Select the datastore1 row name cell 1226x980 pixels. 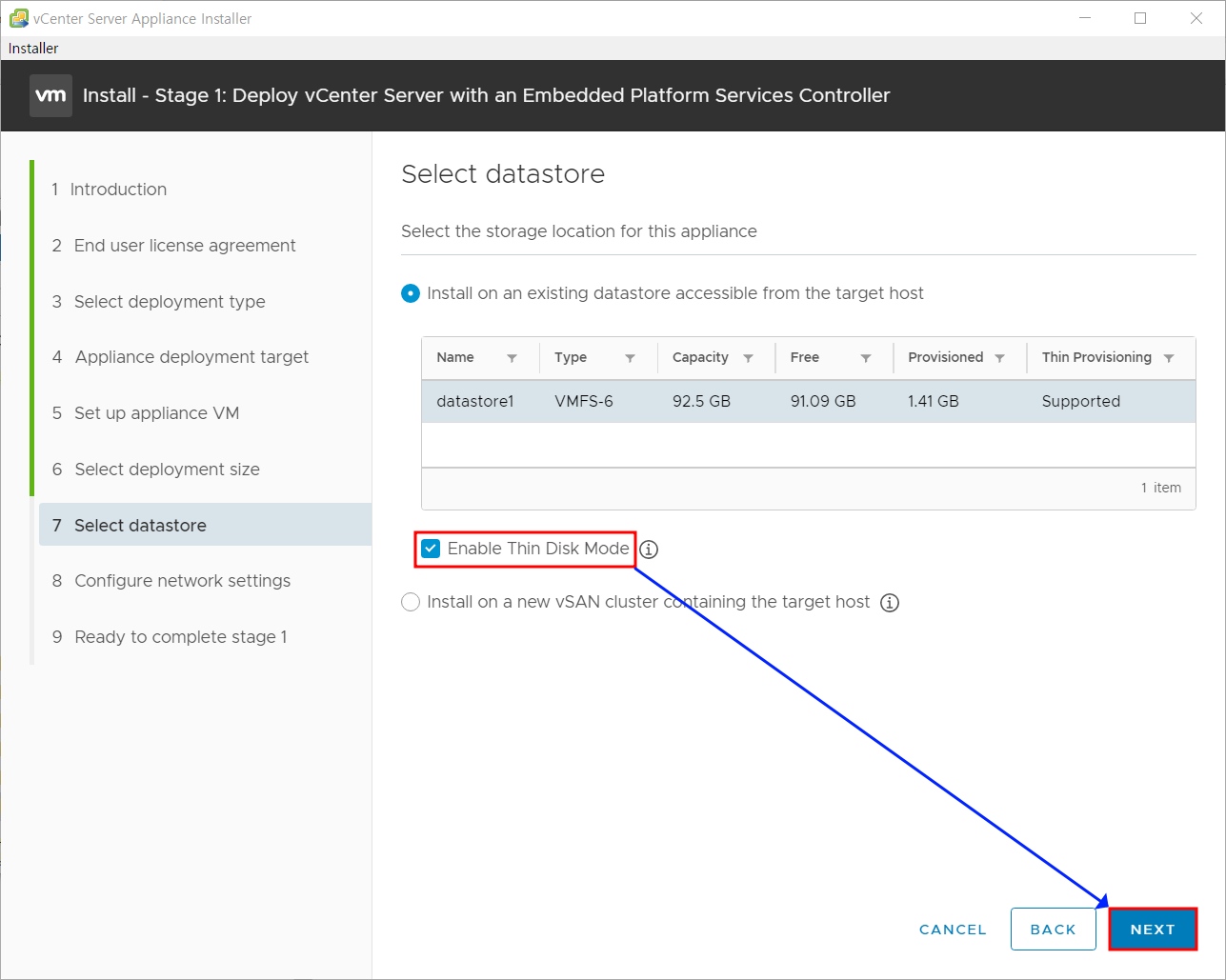click(475, 402)
